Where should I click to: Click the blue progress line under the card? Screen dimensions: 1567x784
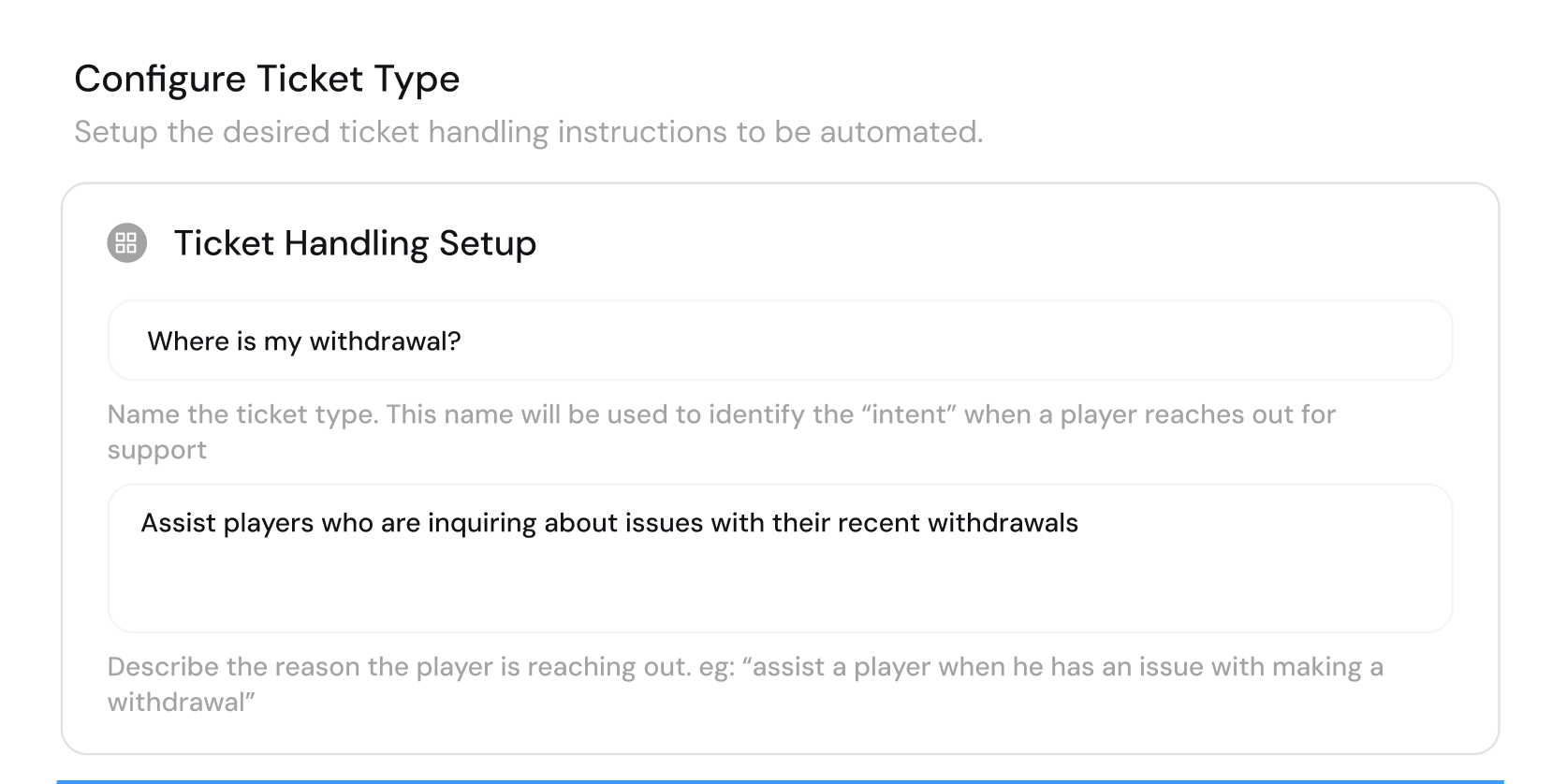pyautogui.click(x=780, y=781)
